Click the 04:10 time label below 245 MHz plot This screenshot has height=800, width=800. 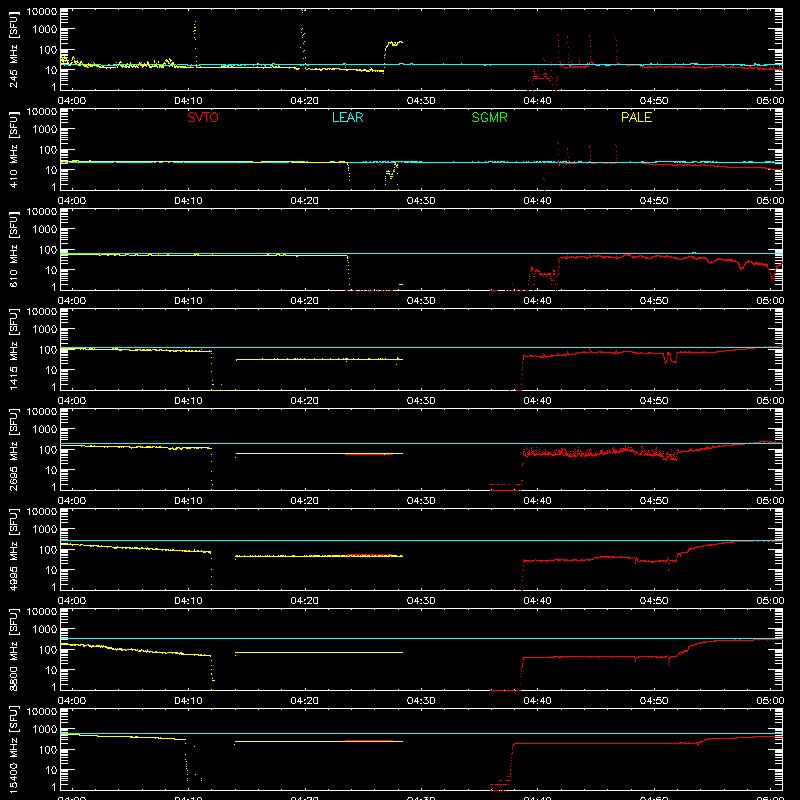pyautogui.click(x=188, y=101)
